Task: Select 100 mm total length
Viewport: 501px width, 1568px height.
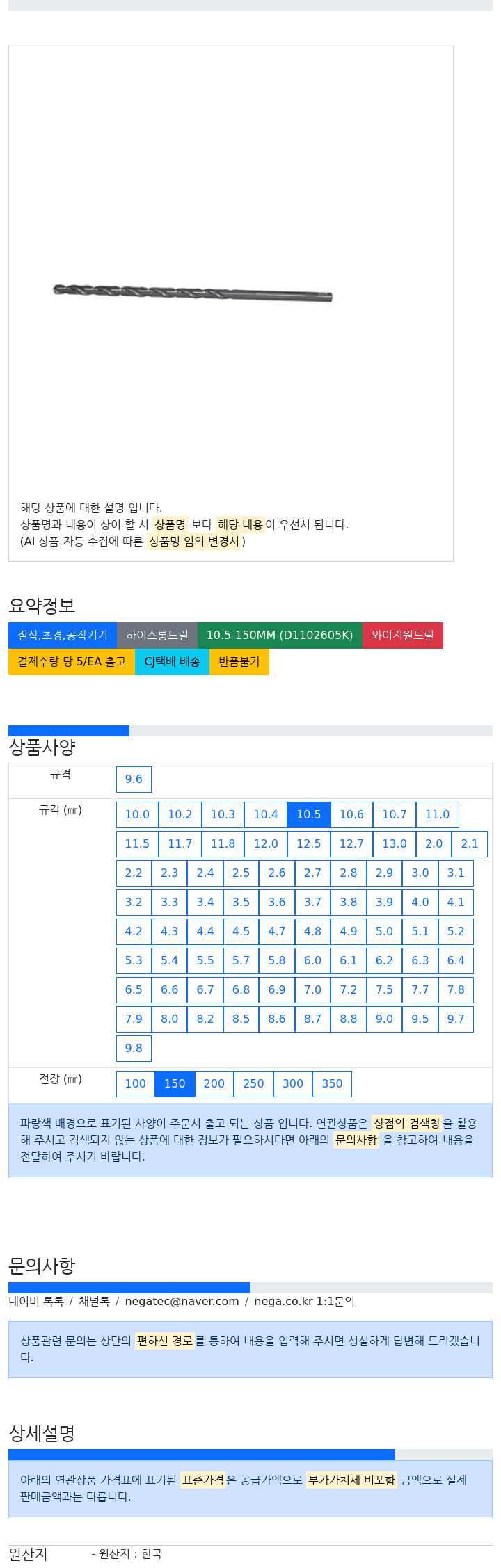Action: 136,1083
